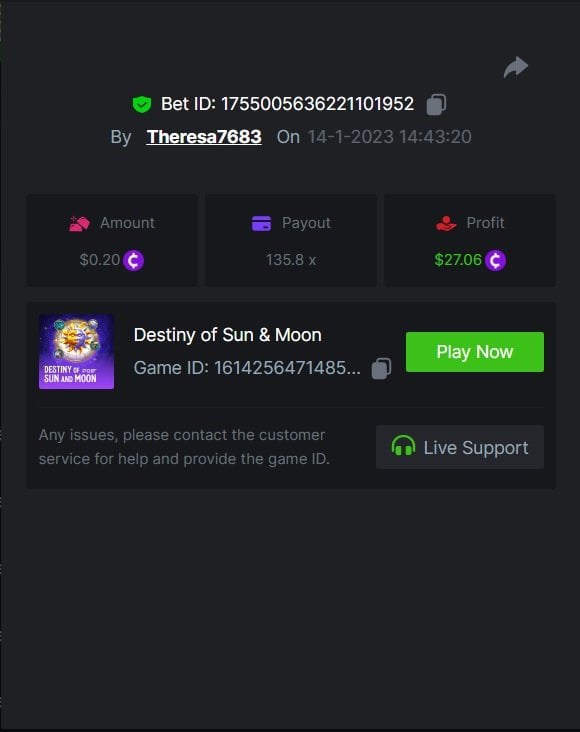Copy the Bet ID to clipboard

coord(436,104)
